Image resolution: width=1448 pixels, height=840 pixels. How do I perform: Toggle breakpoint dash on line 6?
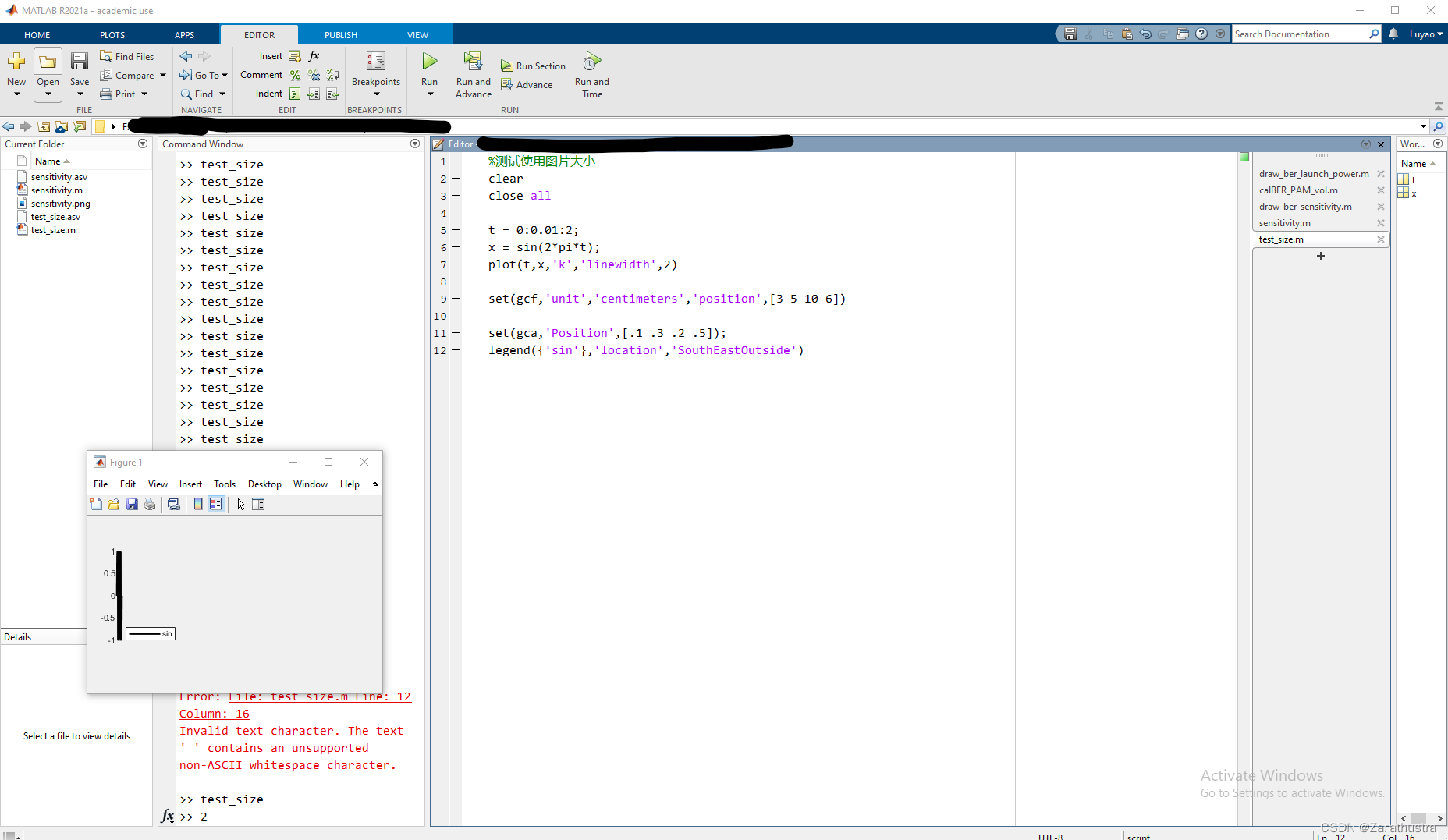[x=456, y=247]
